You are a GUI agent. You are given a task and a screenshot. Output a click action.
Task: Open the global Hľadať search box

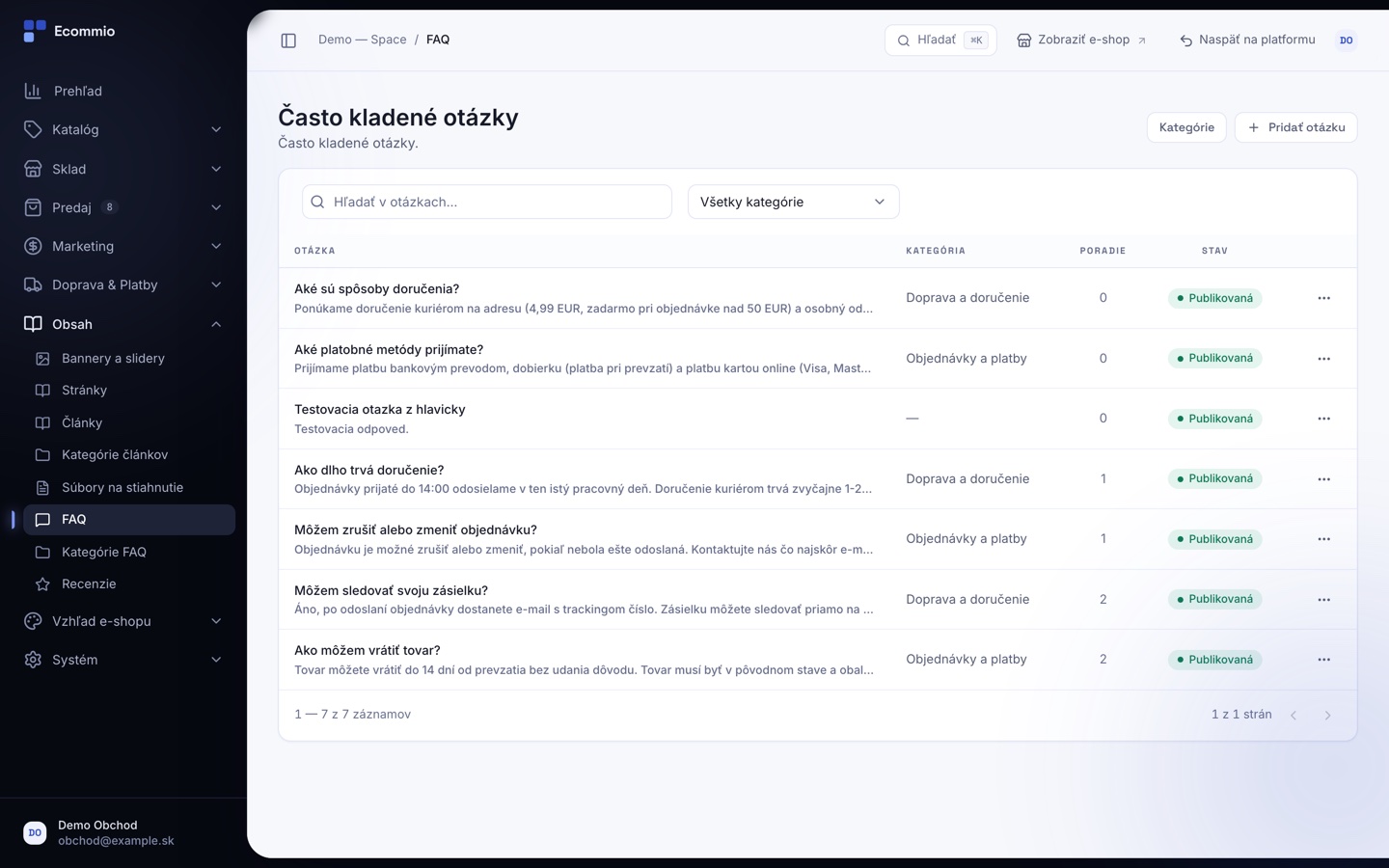pyautogui.click(x=940, y=41)
